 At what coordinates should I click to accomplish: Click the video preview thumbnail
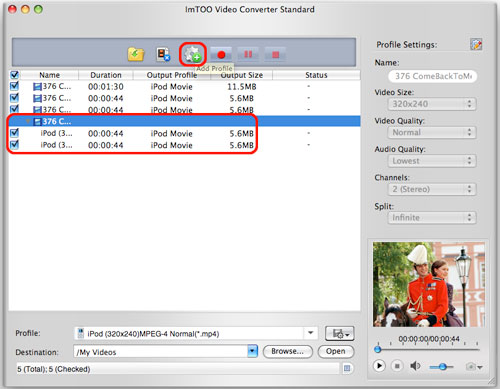point(428,284)
